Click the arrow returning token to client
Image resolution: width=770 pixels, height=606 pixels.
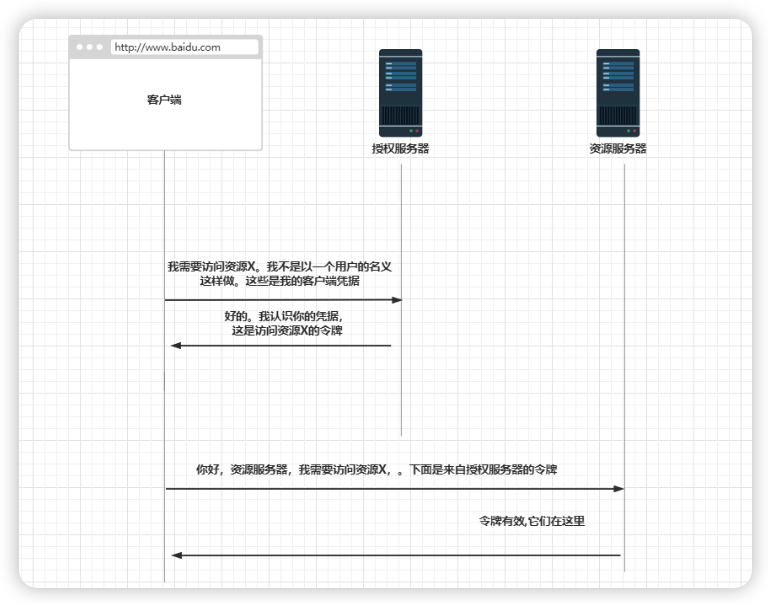click(281, 346)
